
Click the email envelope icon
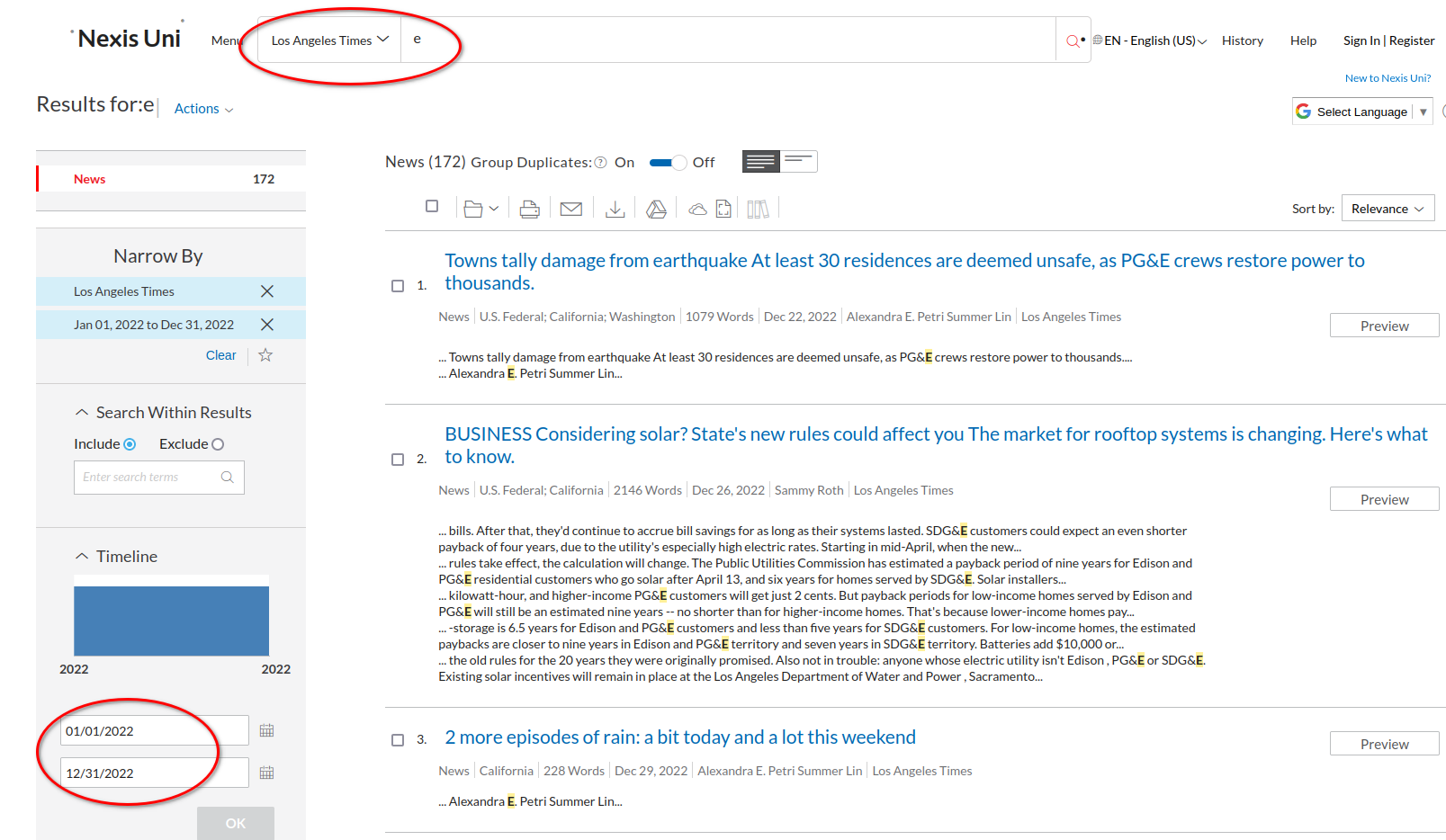coord(571,209)
